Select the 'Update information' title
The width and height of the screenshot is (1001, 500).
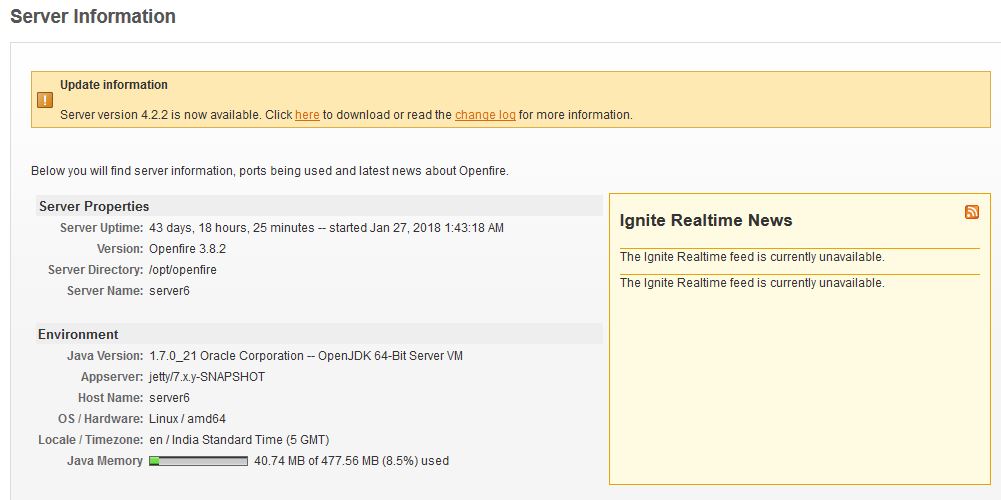pyautogui.click(x=114, y=85)
